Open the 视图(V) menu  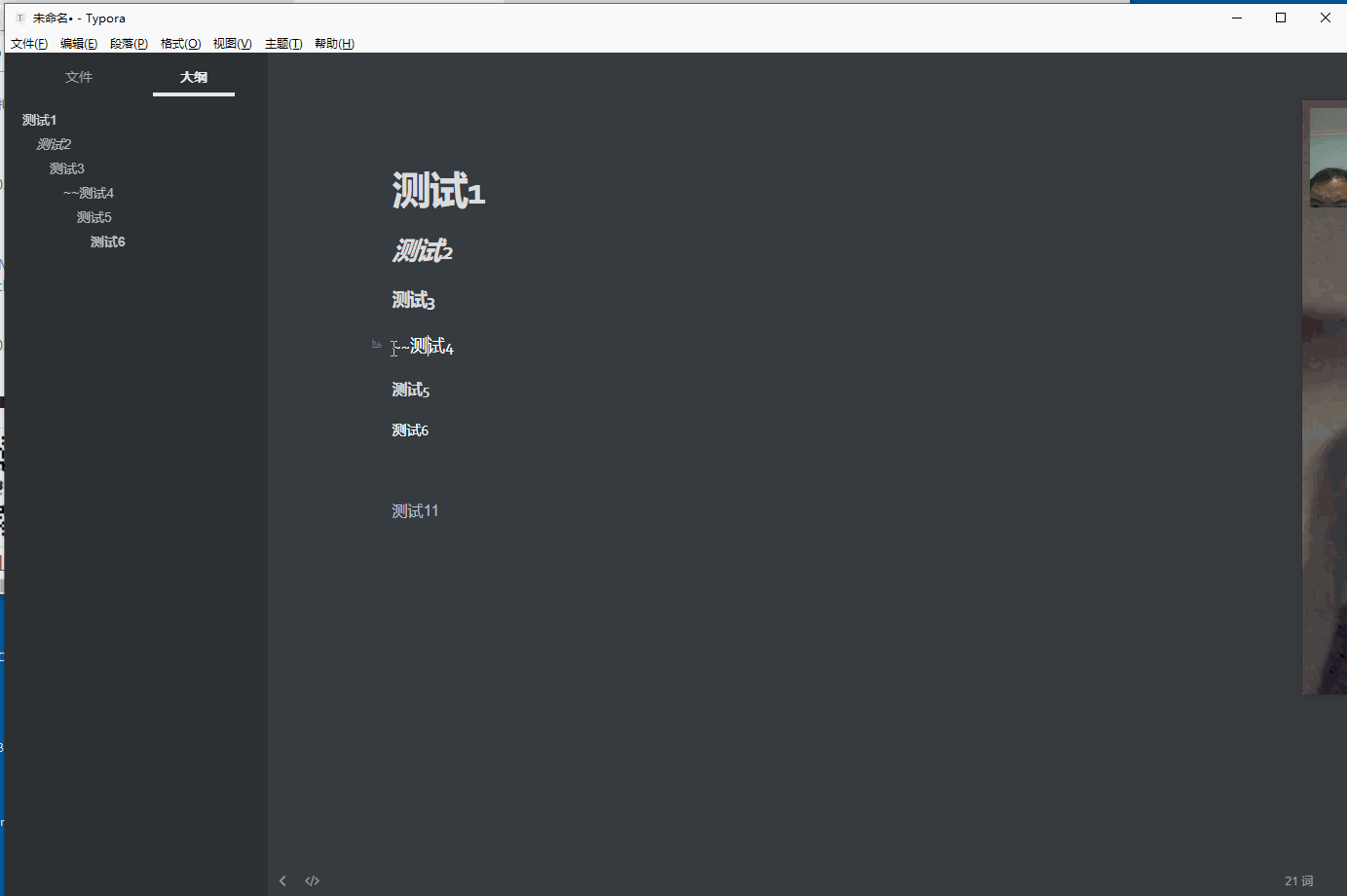[232, 44]
